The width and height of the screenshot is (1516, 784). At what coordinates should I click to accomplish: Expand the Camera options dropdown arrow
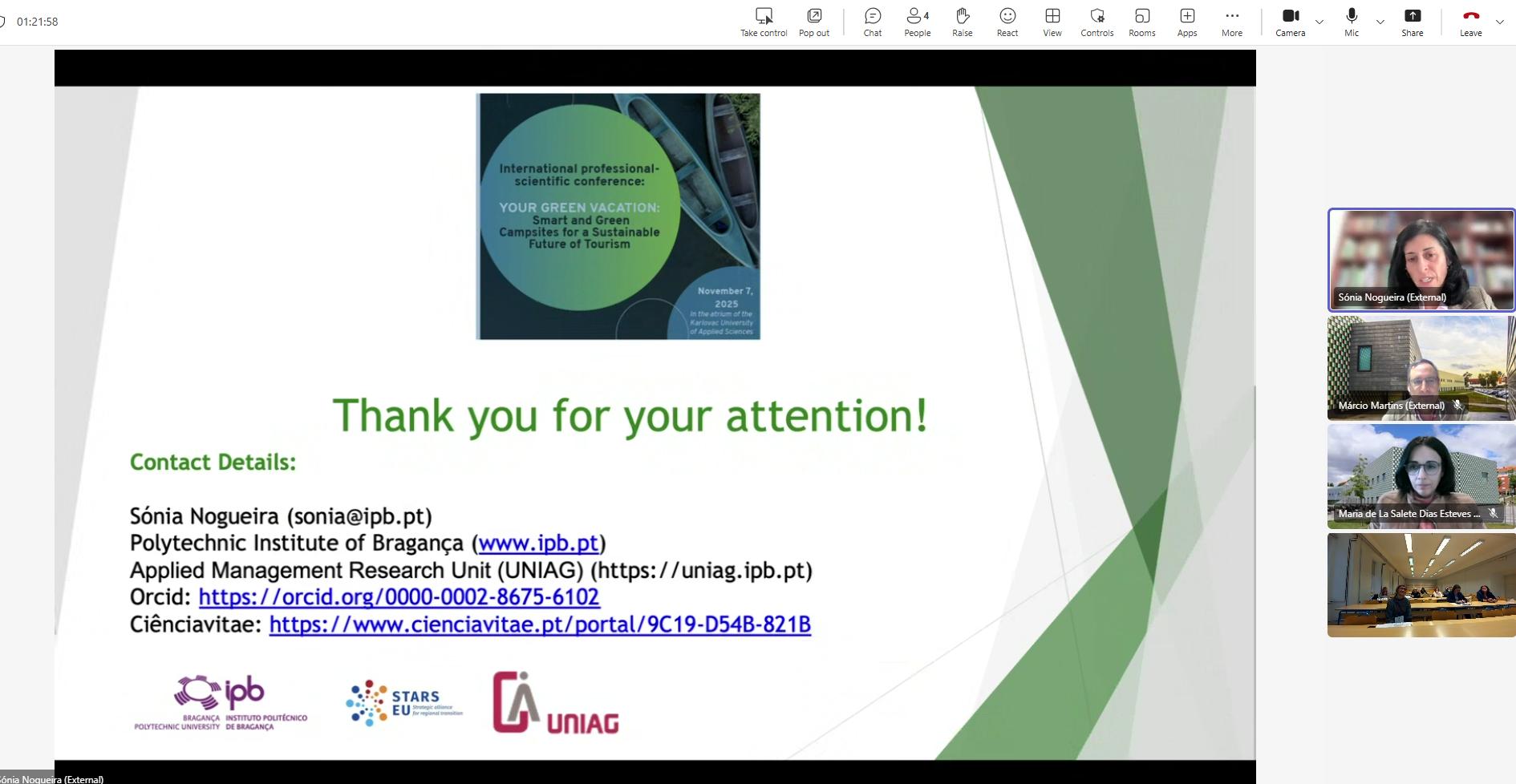[1319, 22]
